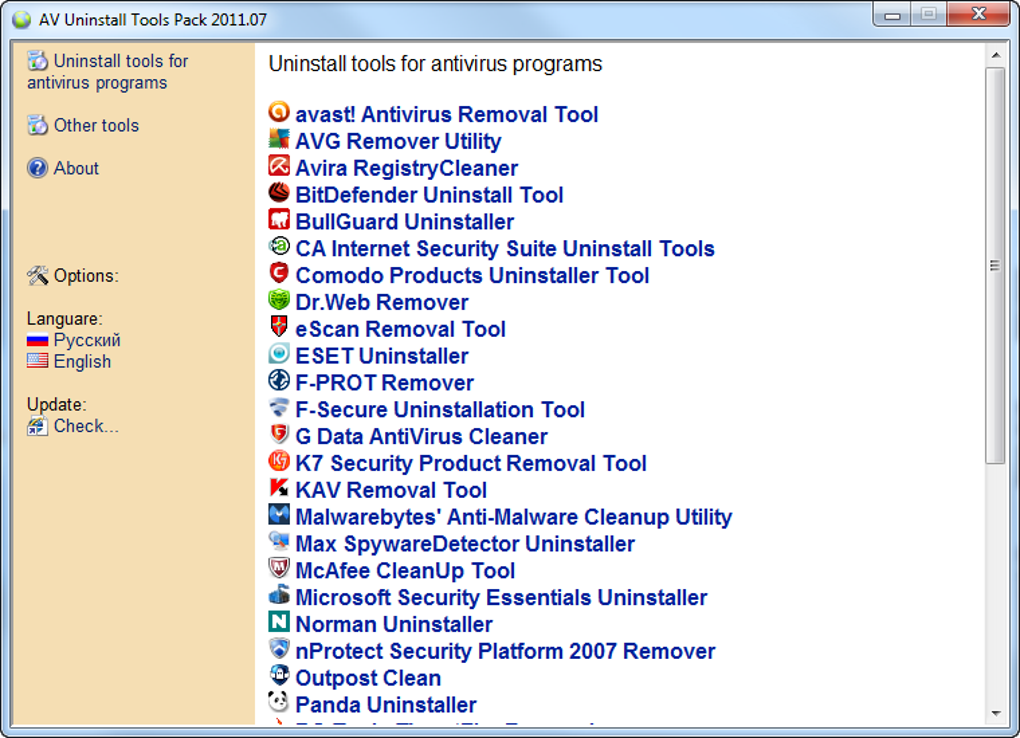This screenshot has height=738, width=1020.
Task: Click the ESET eye icon
Action: pyautogui.click(x=279, y=353)
